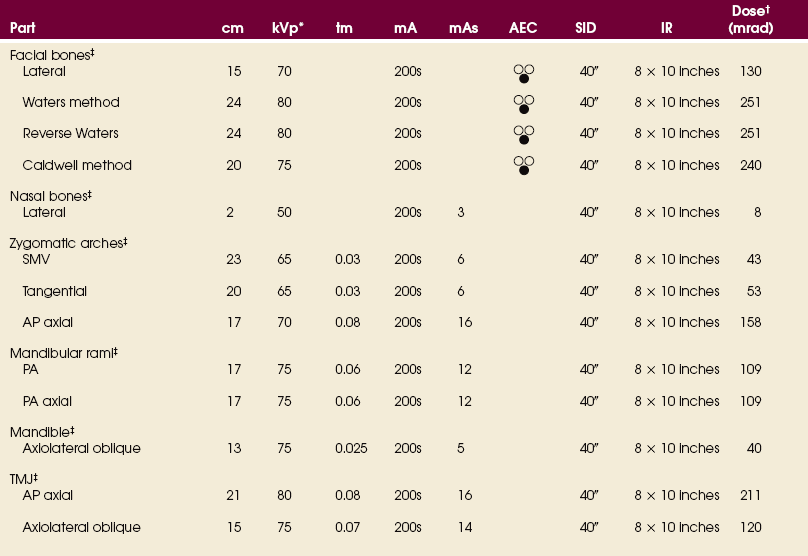
Task: Click the IR column header
Action: [x=669, y=28]
